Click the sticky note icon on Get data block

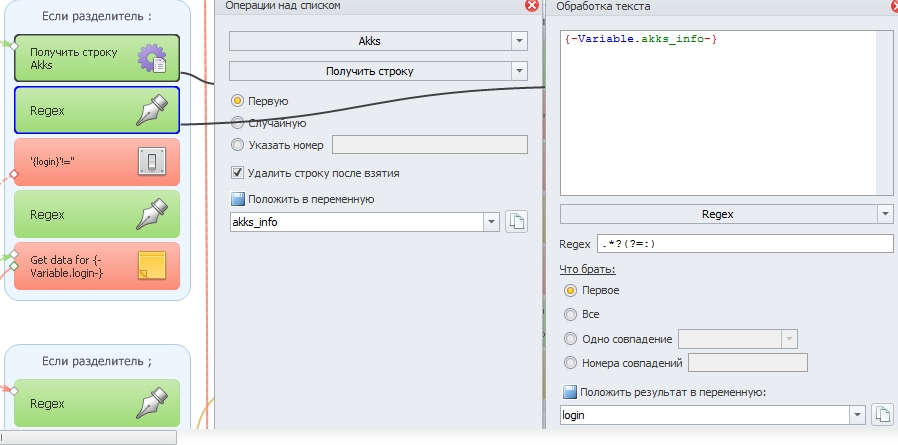point(152,264)
